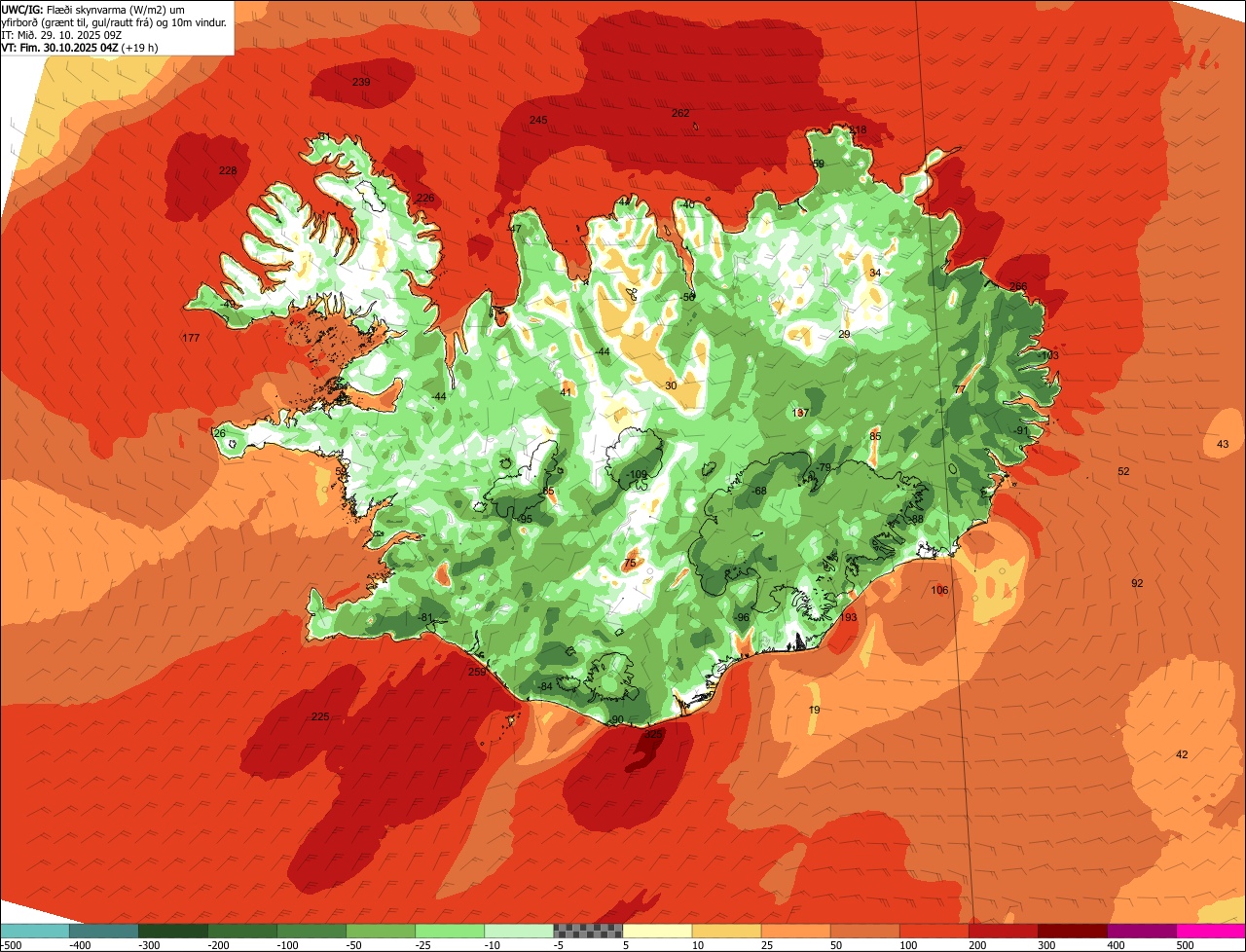The width and height of the screenshot is (1246, 952).
Task: Click the orange legend swatch, 50 to 100
Action: tap(864, 931)
